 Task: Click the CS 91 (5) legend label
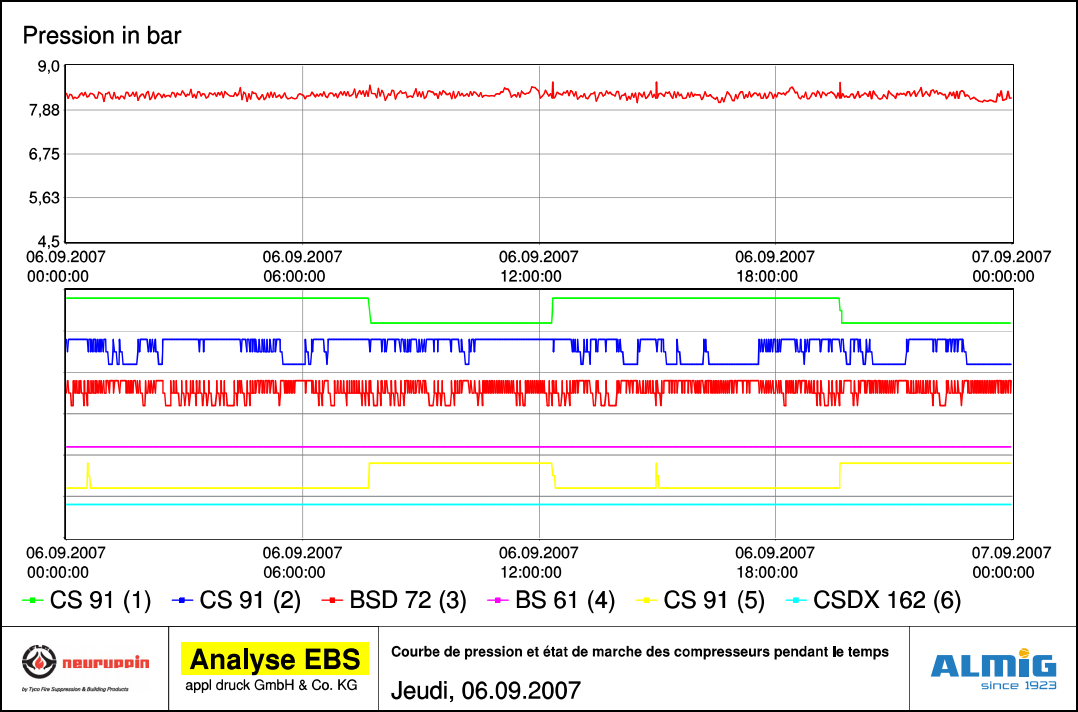coord(714,601)
